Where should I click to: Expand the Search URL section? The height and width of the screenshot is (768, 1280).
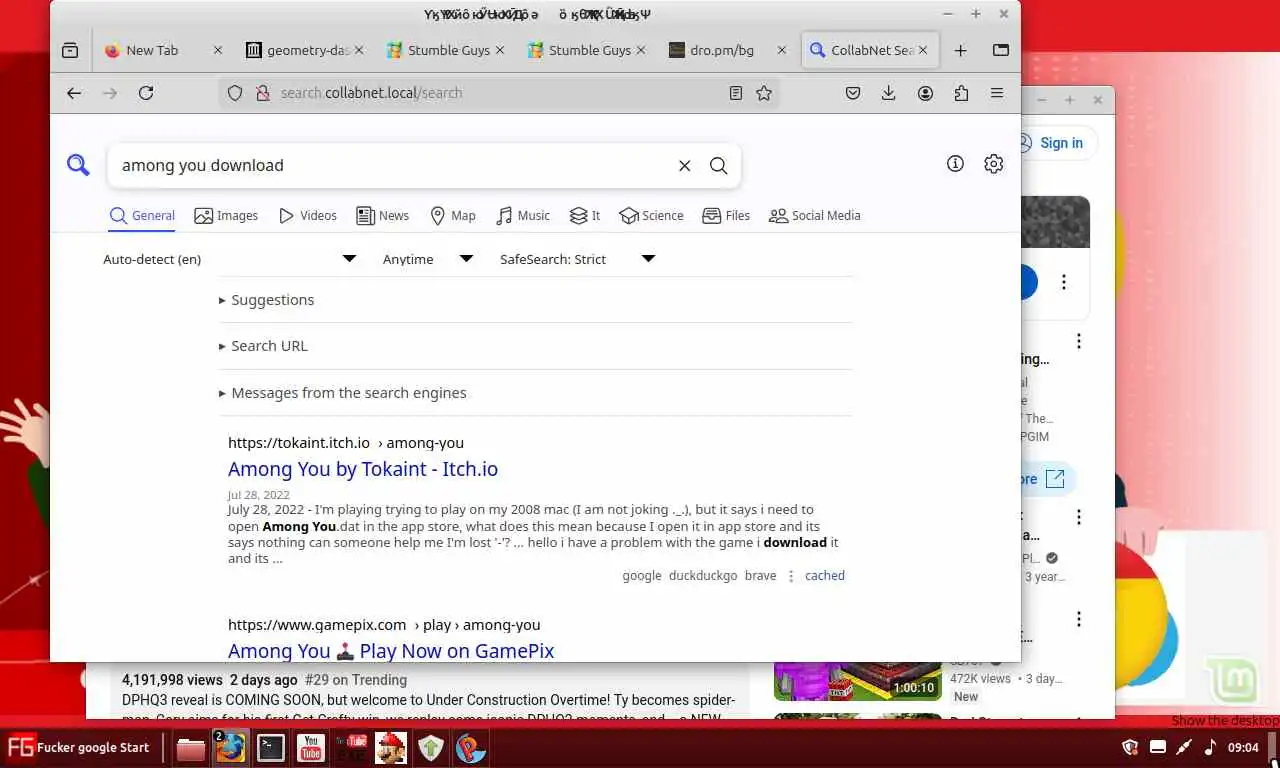[263, 346]
